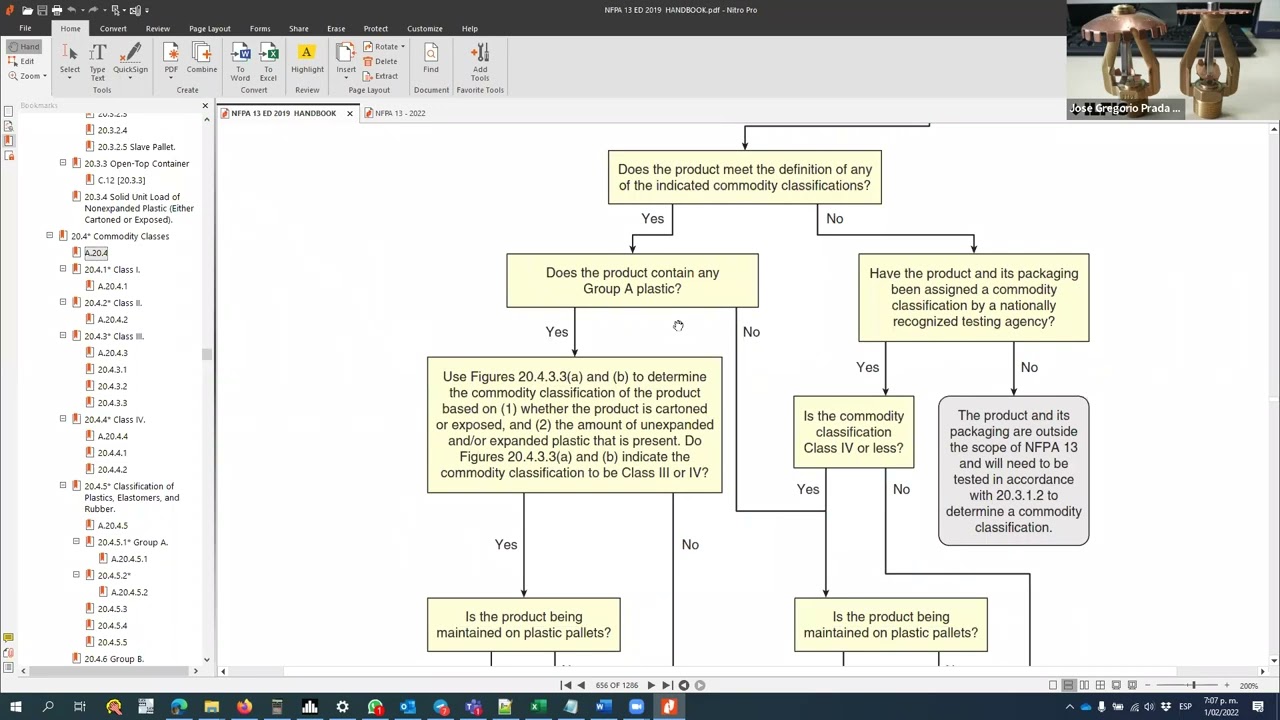Open bookmark 20.3.4 Solid Unit Load
The width and height of the screenshot is (1280, 720).
(139, 208)
